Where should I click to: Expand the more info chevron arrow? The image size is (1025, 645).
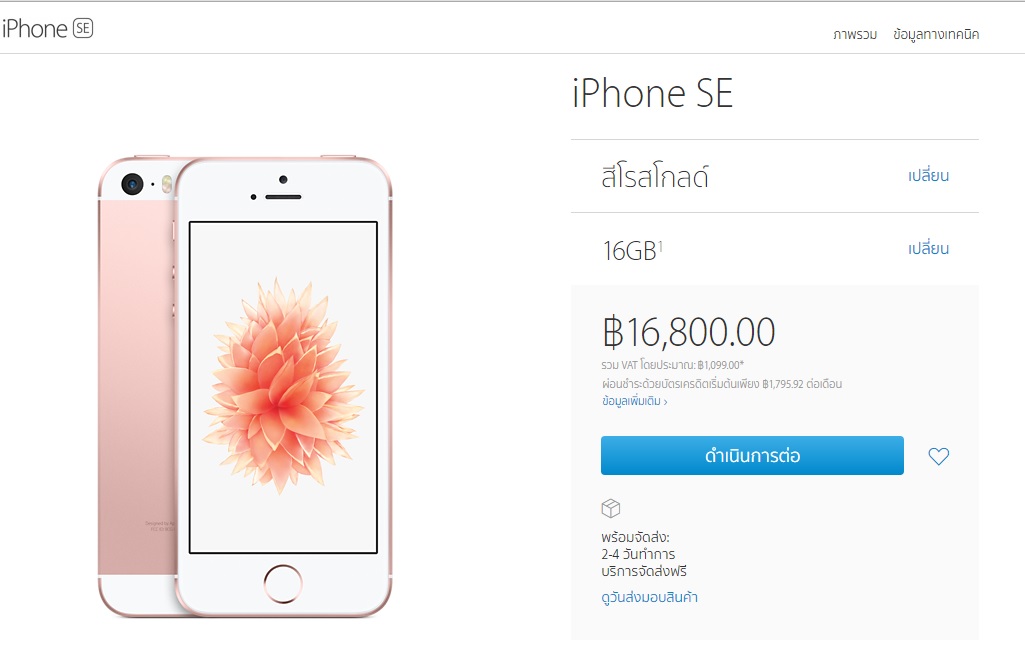[x=665, y=402]
